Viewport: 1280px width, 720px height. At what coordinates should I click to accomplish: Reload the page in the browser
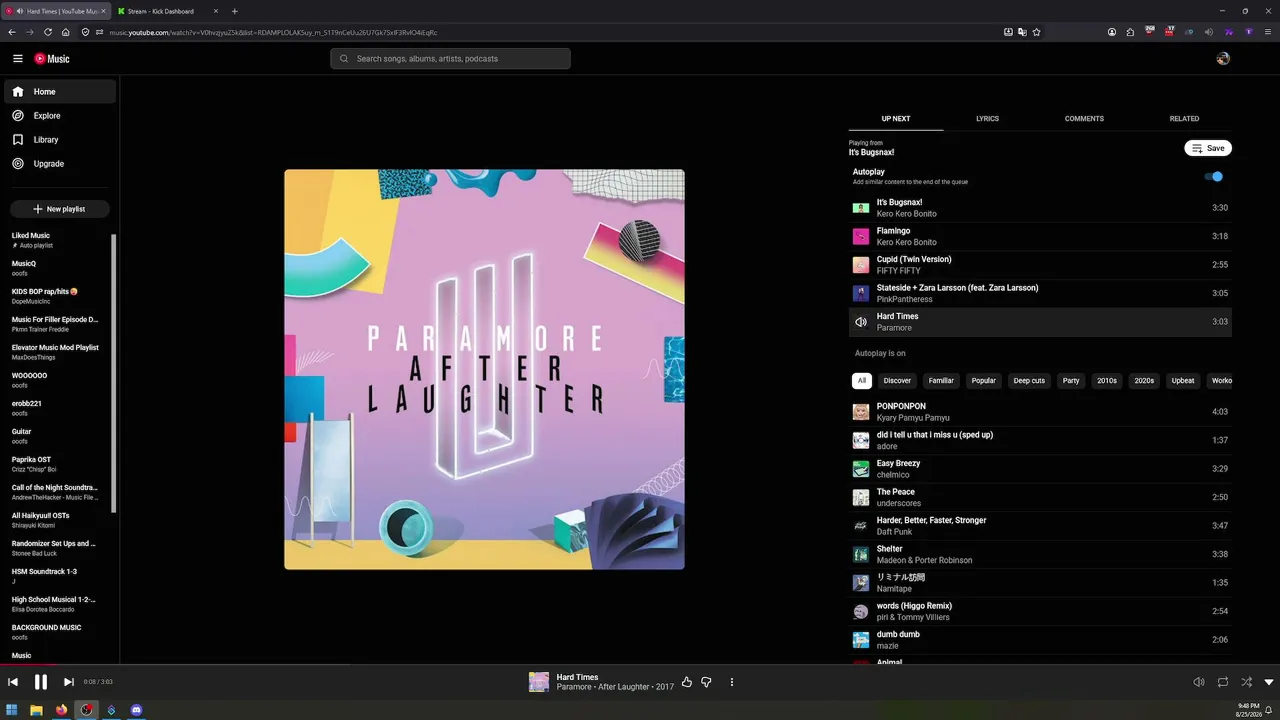(x=48, y=32)
